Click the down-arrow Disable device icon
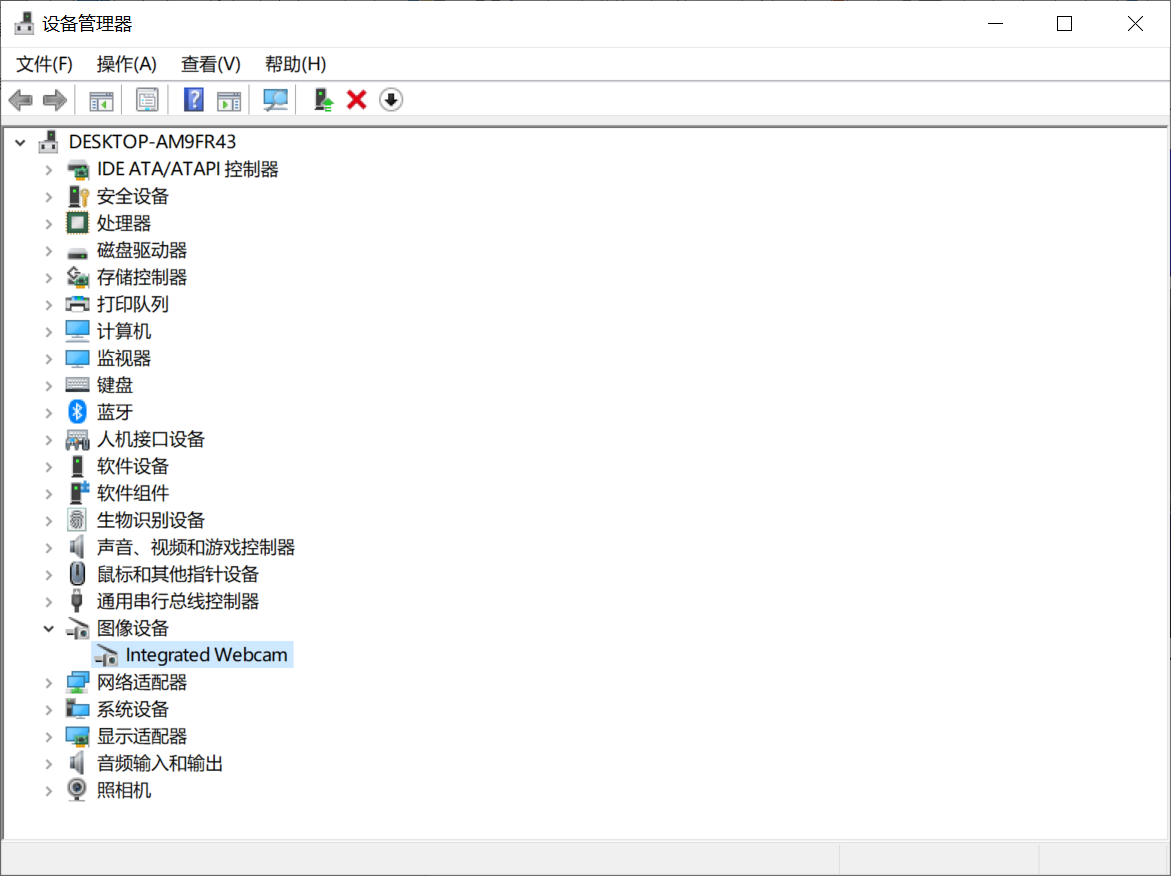Image resolution: width=1171 pixels, height=876 pixels. tap(391, 100)
